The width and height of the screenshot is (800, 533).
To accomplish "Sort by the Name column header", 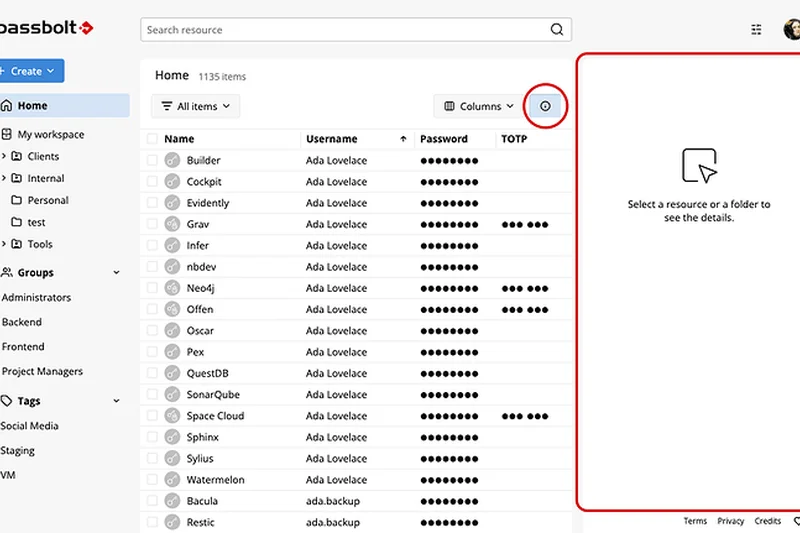I will click(x=179, y=139).
